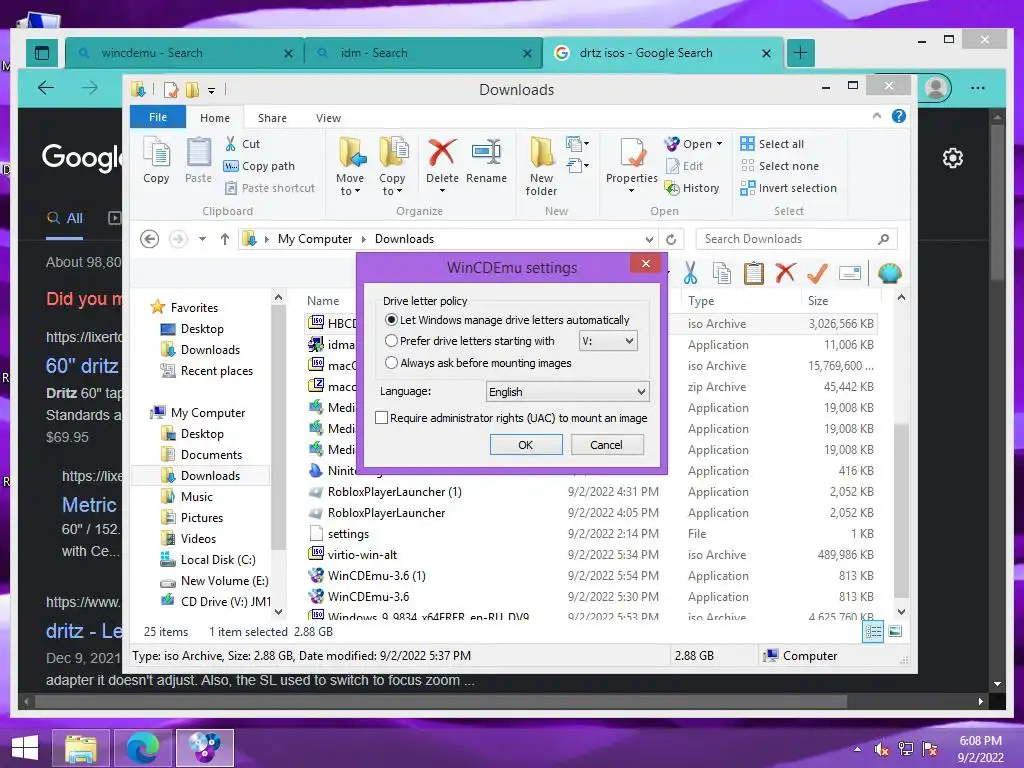Click Copy path in the Clipboard group
This screenshot has height=768, width=1024.
(x=259, y=166)
